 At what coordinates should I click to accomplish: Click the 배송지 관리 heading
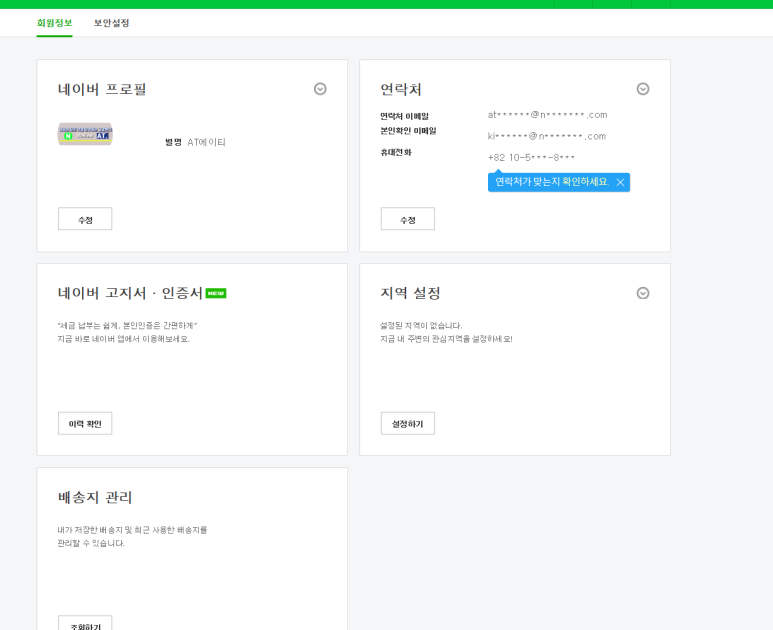pyautogui.click(x=95, y=497)
